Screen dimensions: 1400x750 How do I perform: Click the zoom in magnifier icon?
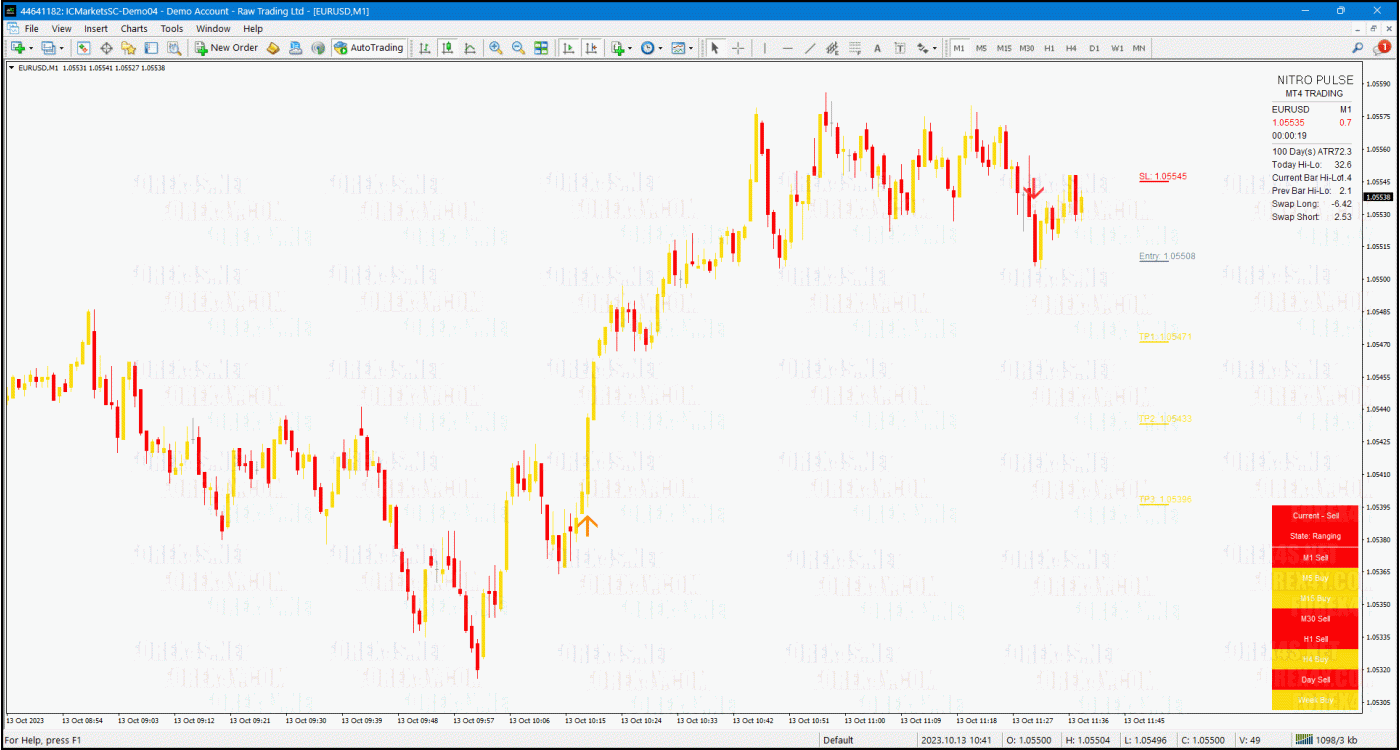(496, 48)
